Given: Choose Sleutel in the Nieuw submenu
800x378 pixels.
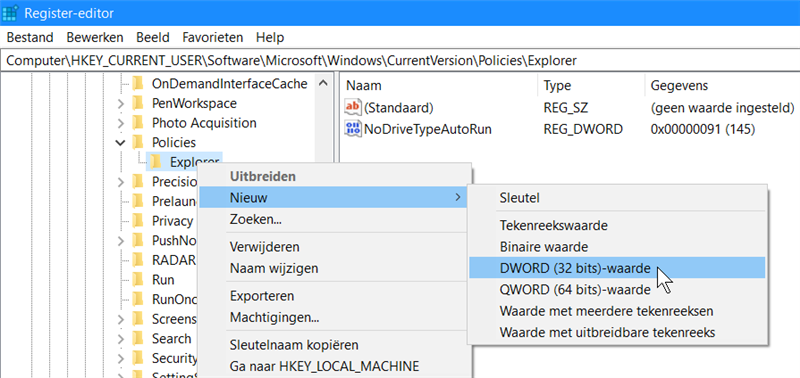Looking at the screenshot, I should coord(617,197).
